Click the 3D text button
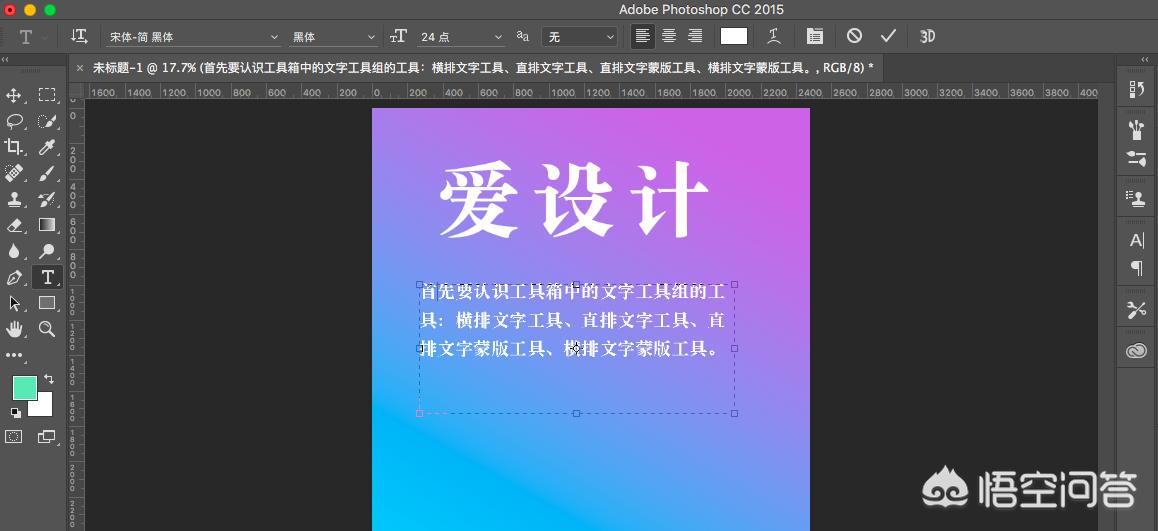The image size is (1158, 531). click(x=928, y=35)
